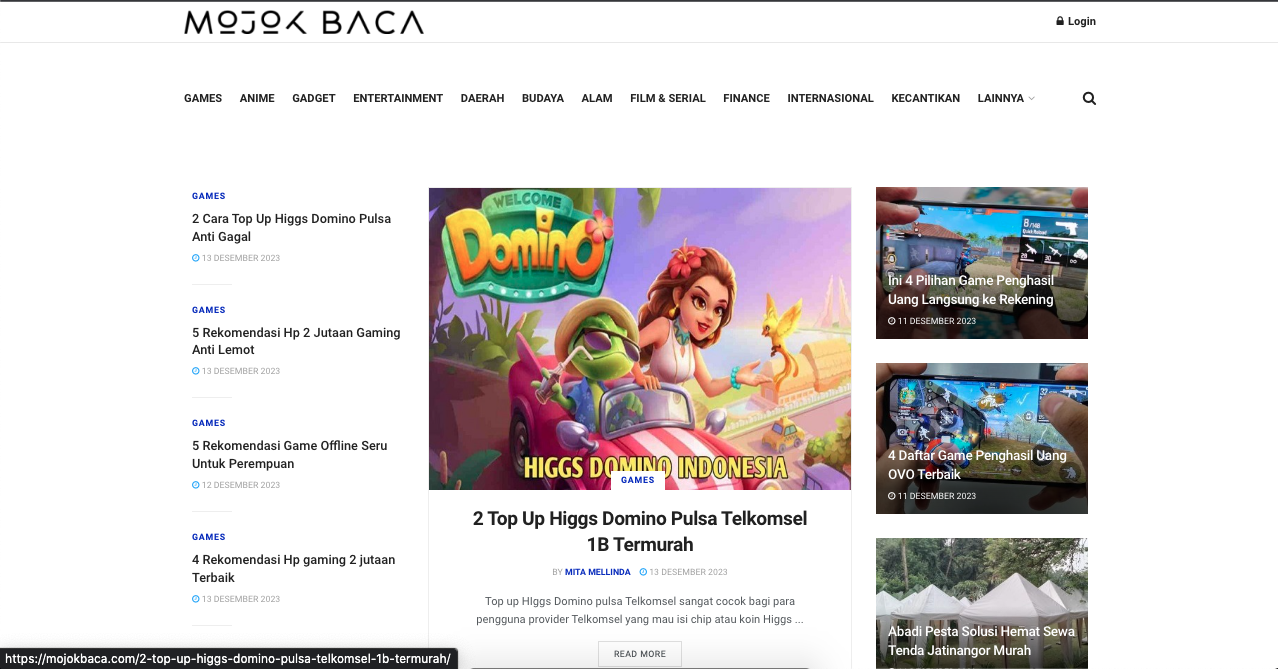Screen dimensions: 1278x669
Task: Open author MITA MELLINDA profile
Action: tap(598, 572)
